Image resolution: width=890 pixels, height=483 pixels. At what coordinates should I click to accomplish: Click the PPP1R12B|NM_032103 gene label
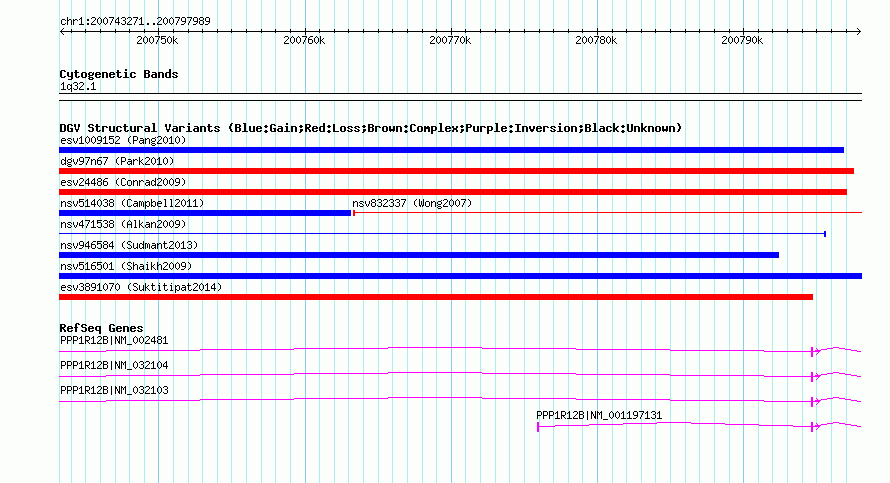pos(114,390)
